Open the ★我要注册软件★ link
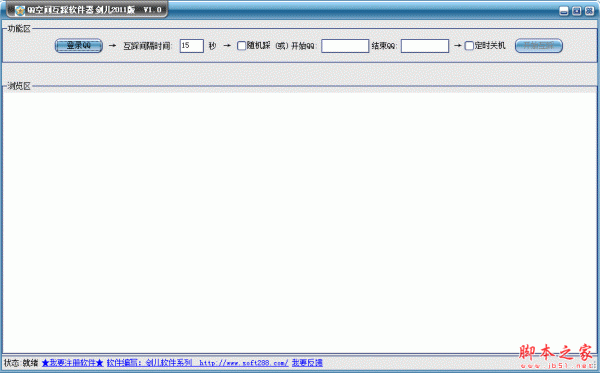Image resolution: width=600 pixels, height=373 pixels. 72,363
